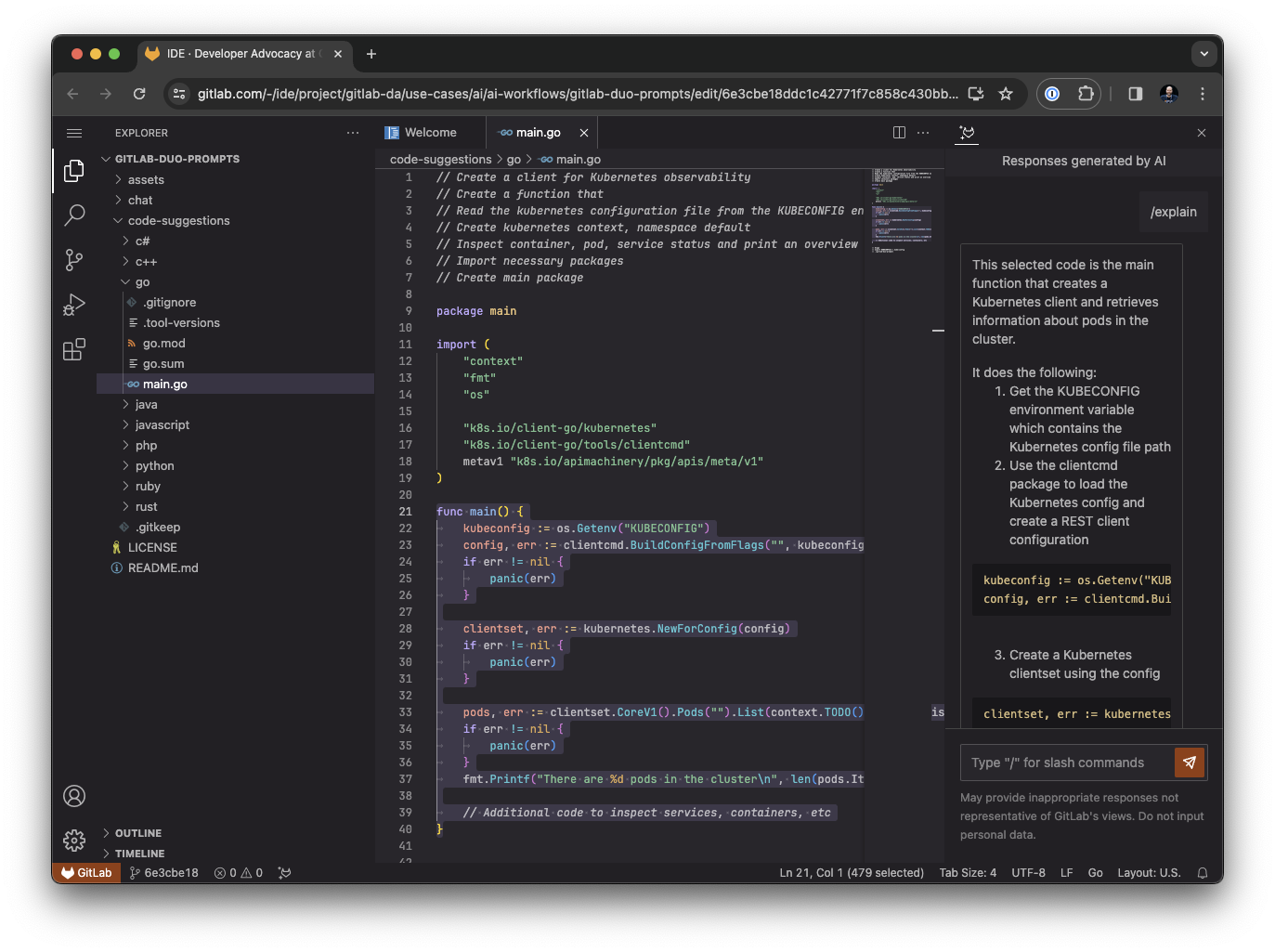
Task: Open the Source Control view icon
Action: [74, 260]
